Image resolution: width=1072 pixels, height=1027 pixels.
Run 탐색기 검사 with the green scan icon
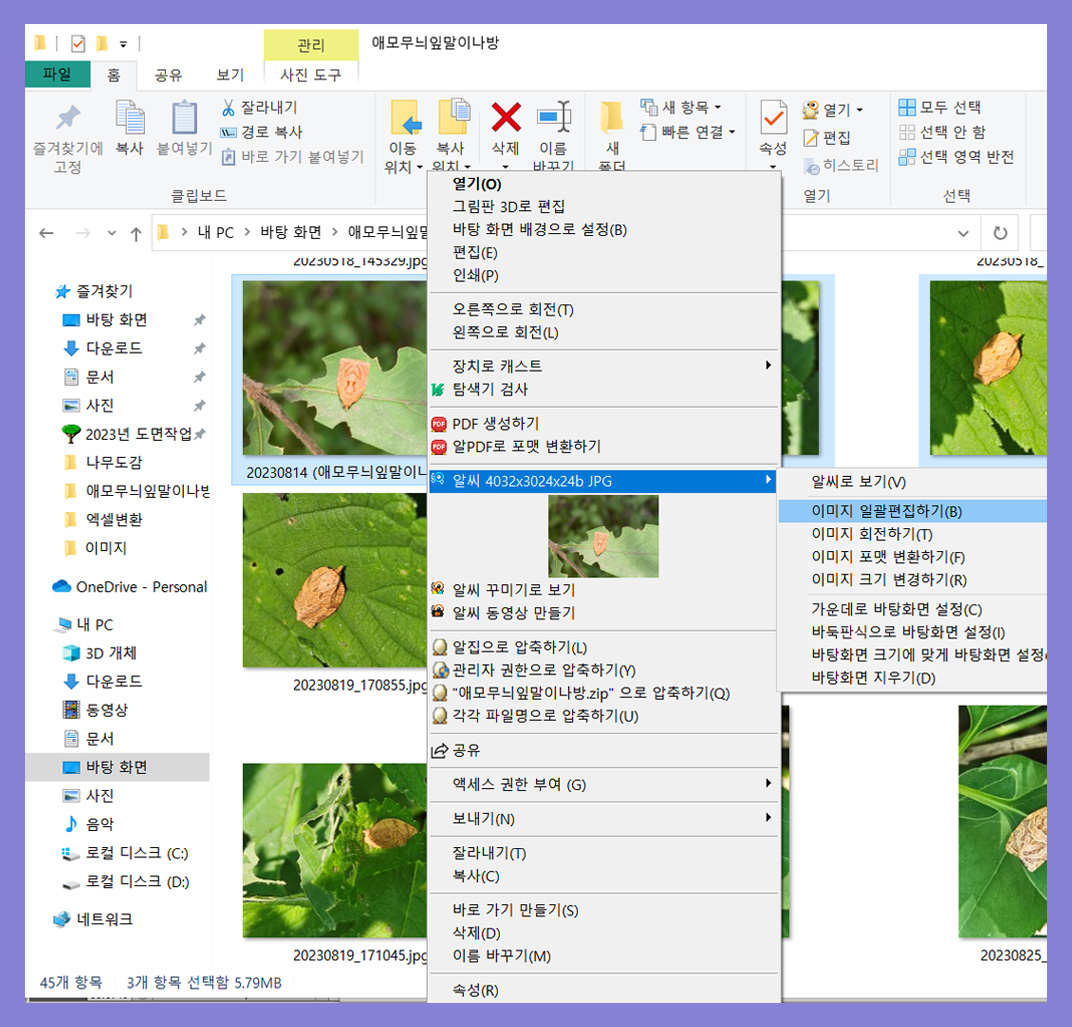coord(437,389)
